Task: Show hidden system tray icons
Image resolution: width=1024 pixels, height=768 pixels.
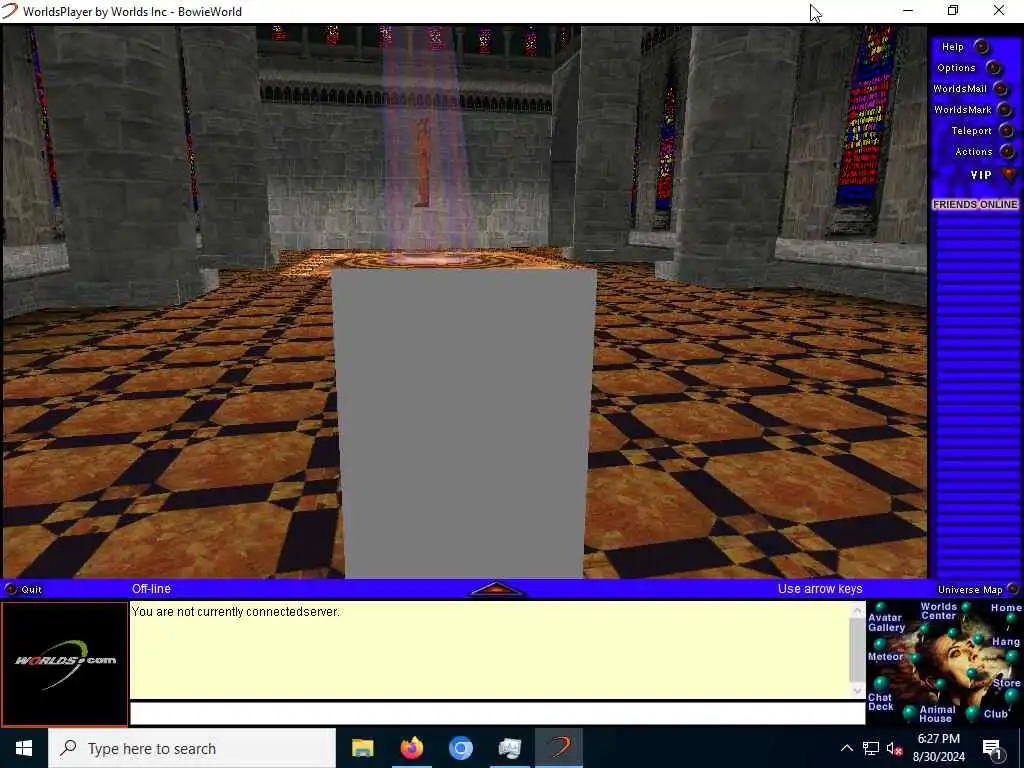Action: [846, 748]
